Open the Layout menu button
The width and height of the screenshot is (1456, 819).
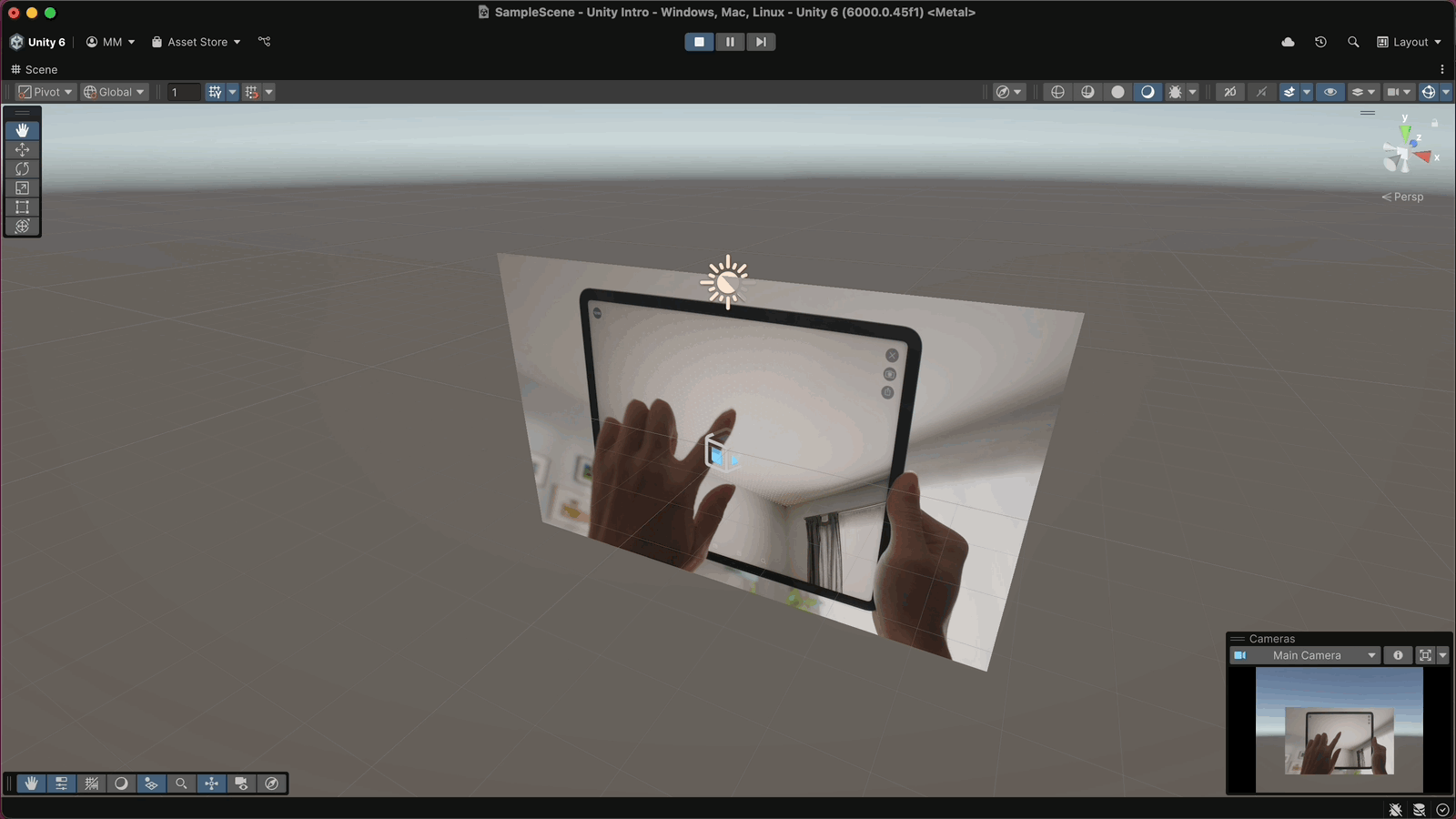pyautogui.click(x=1409, y=42)
